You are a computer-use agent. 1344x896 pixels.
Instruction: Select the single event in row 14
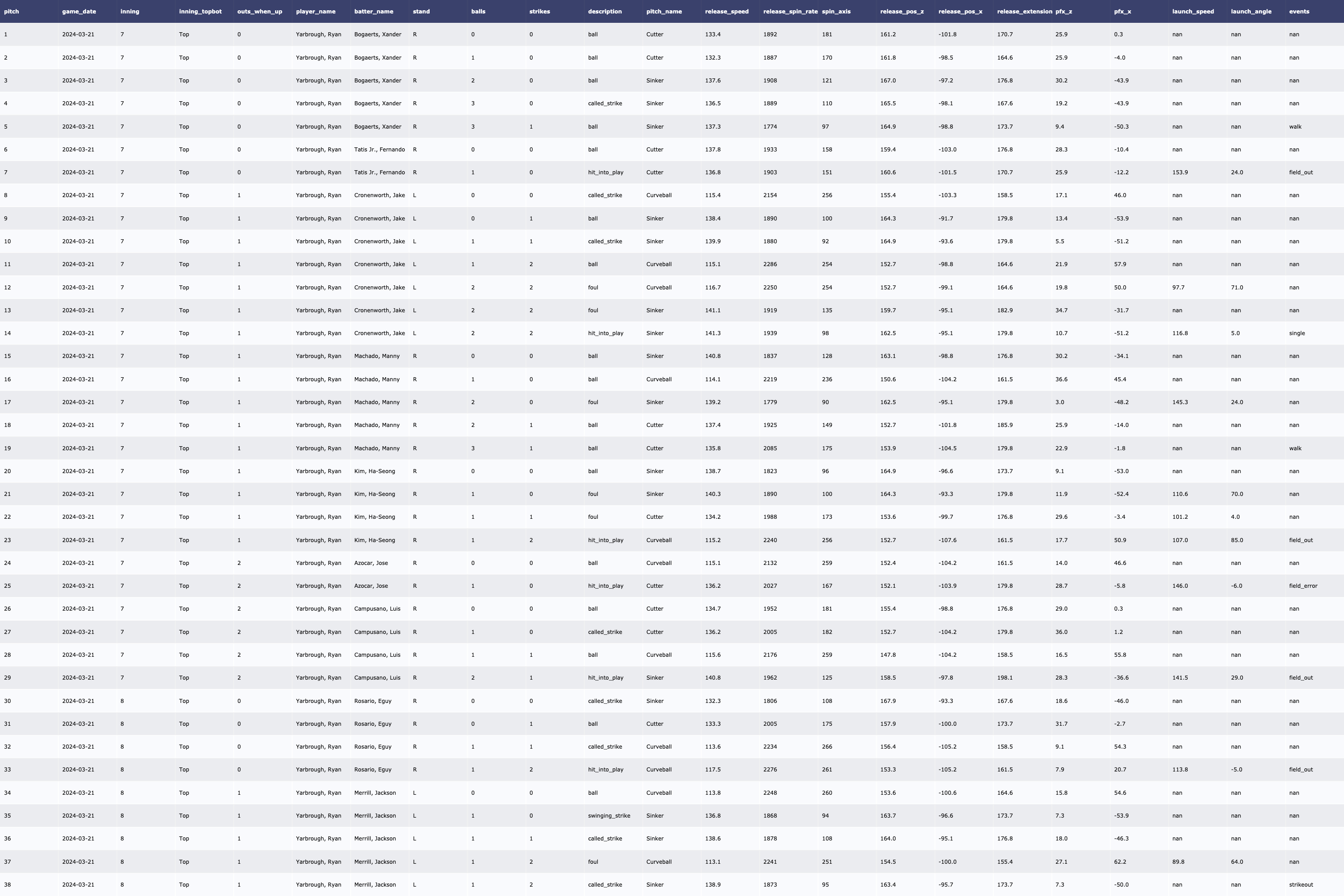[x=1297, y=333]
